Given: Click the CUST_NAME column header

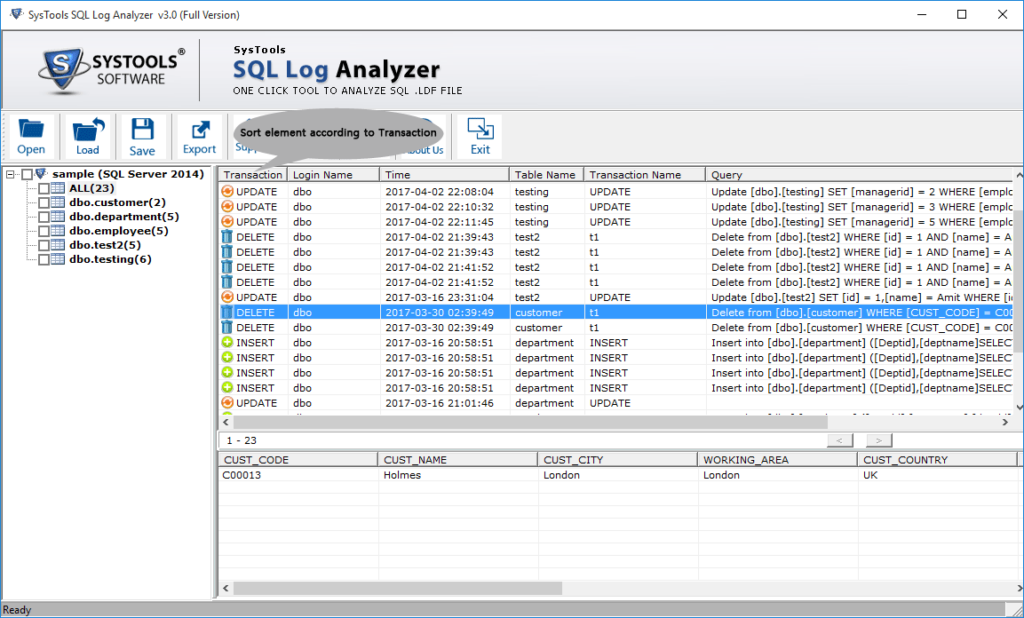Looking at the screenshot, I should pyautogui.click(x=458, y=460).
